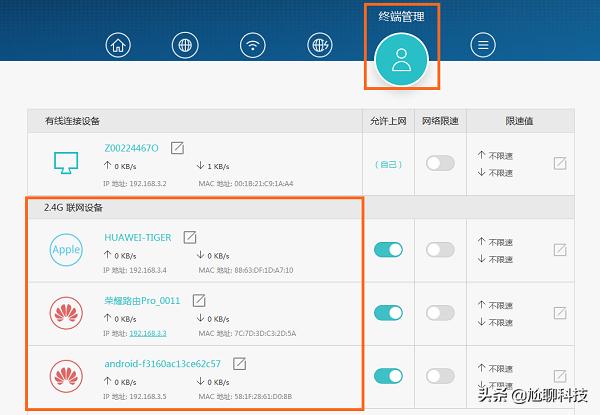Image resolution: width=600 pixels, height=415 pixels.
Task: Click the (自己) label
Action: 388,164
